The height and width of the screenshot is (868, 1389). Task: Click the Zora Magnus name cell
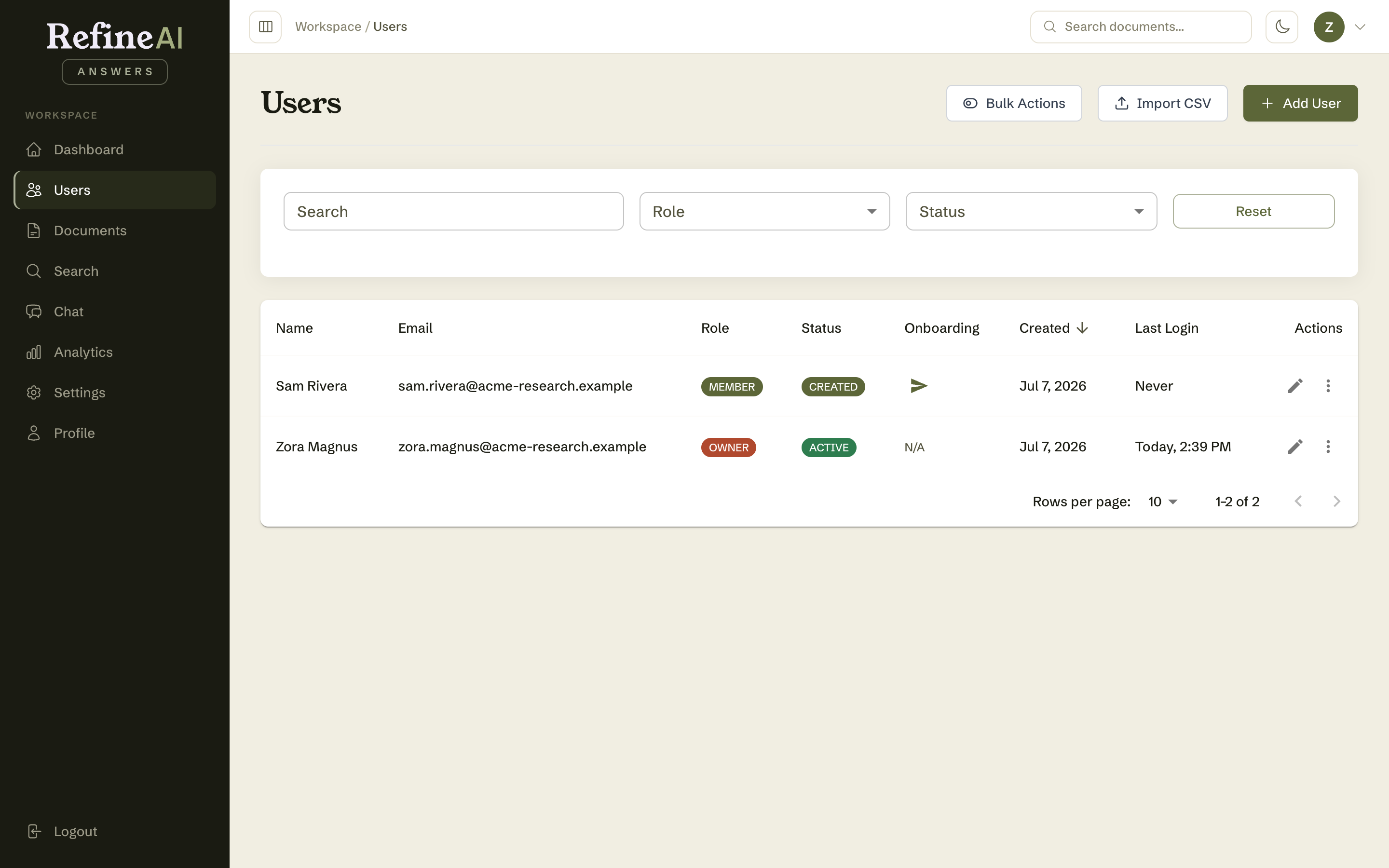(316, 447)
